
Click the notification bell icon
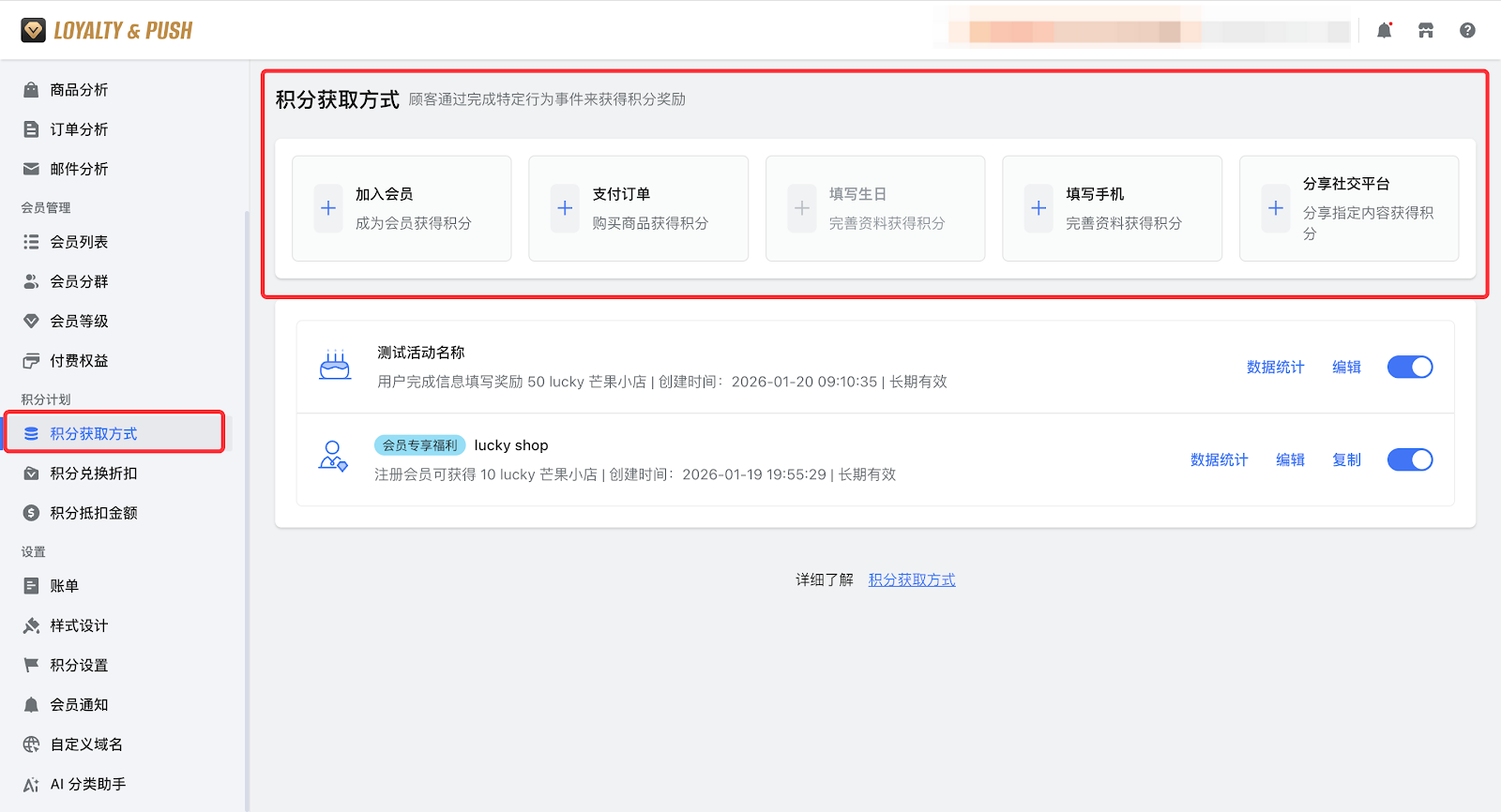point(1384,31)
